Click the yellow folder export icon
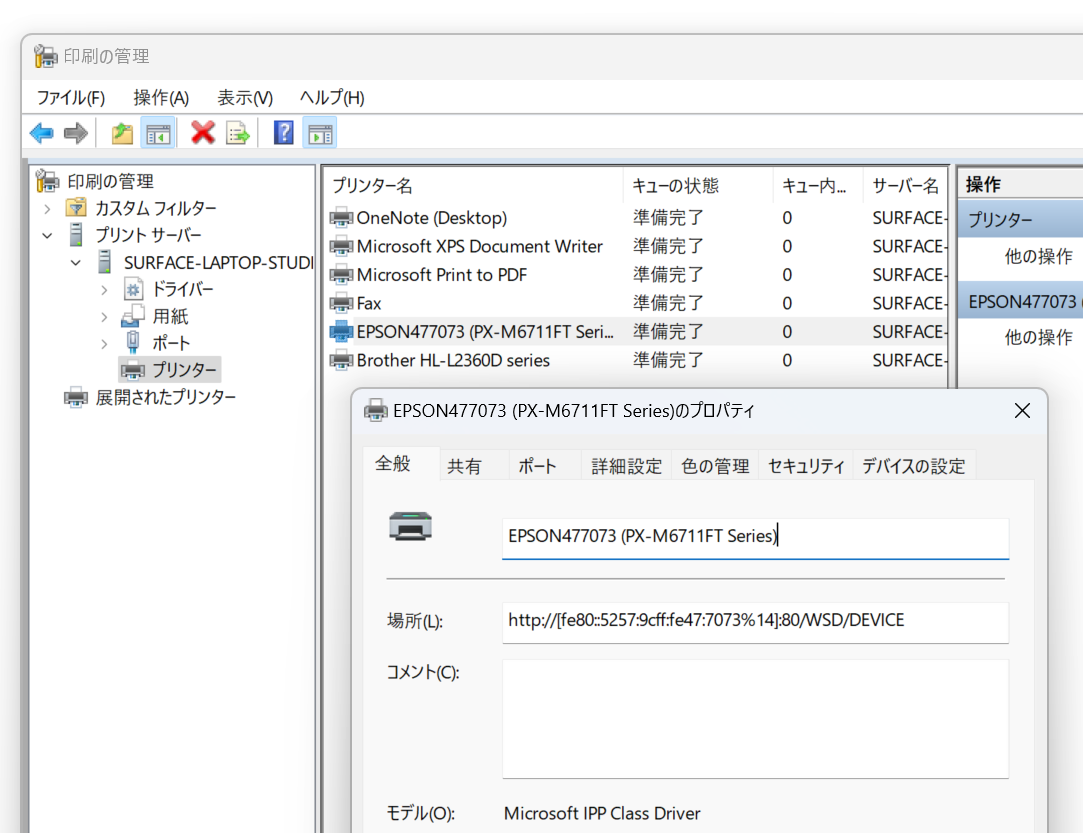This screenshot has height=833, width=1083. point(121,132)
